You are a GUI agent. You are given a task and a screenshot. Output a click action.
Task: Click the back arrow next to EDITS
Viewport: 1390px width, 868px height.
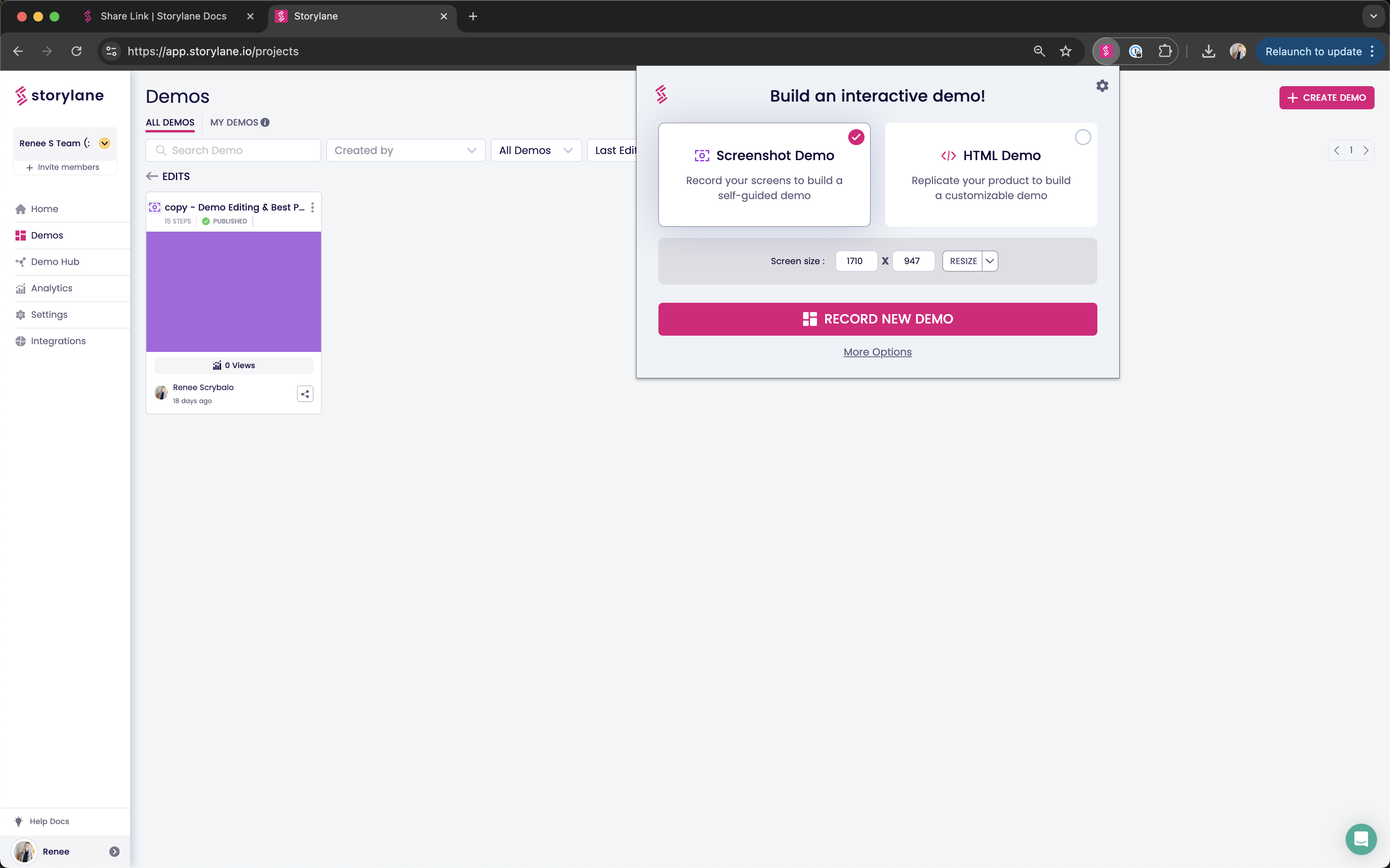coord(152,176)
